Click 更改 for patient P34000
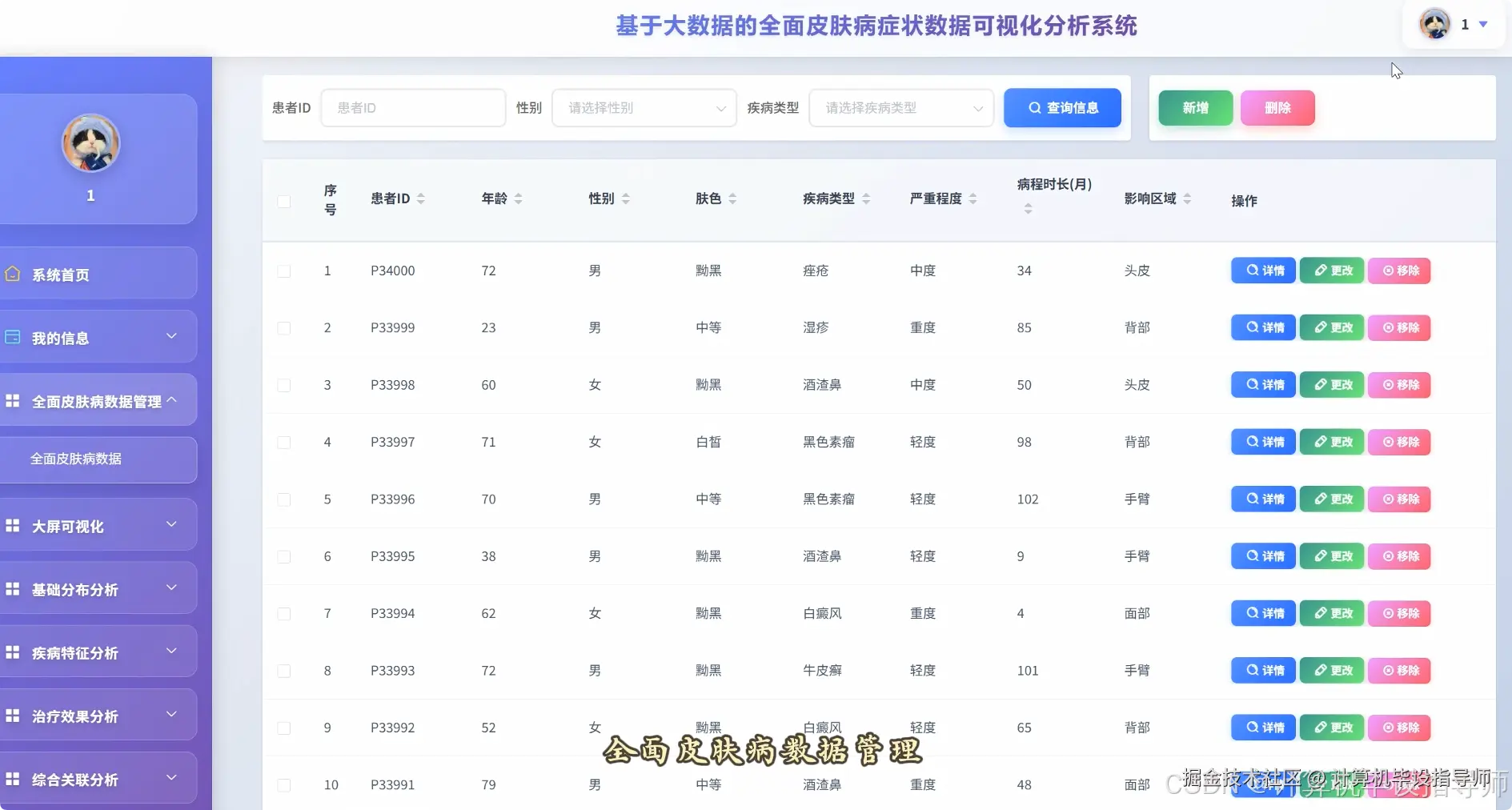 pyautogui.click(x=1332, y=271)
